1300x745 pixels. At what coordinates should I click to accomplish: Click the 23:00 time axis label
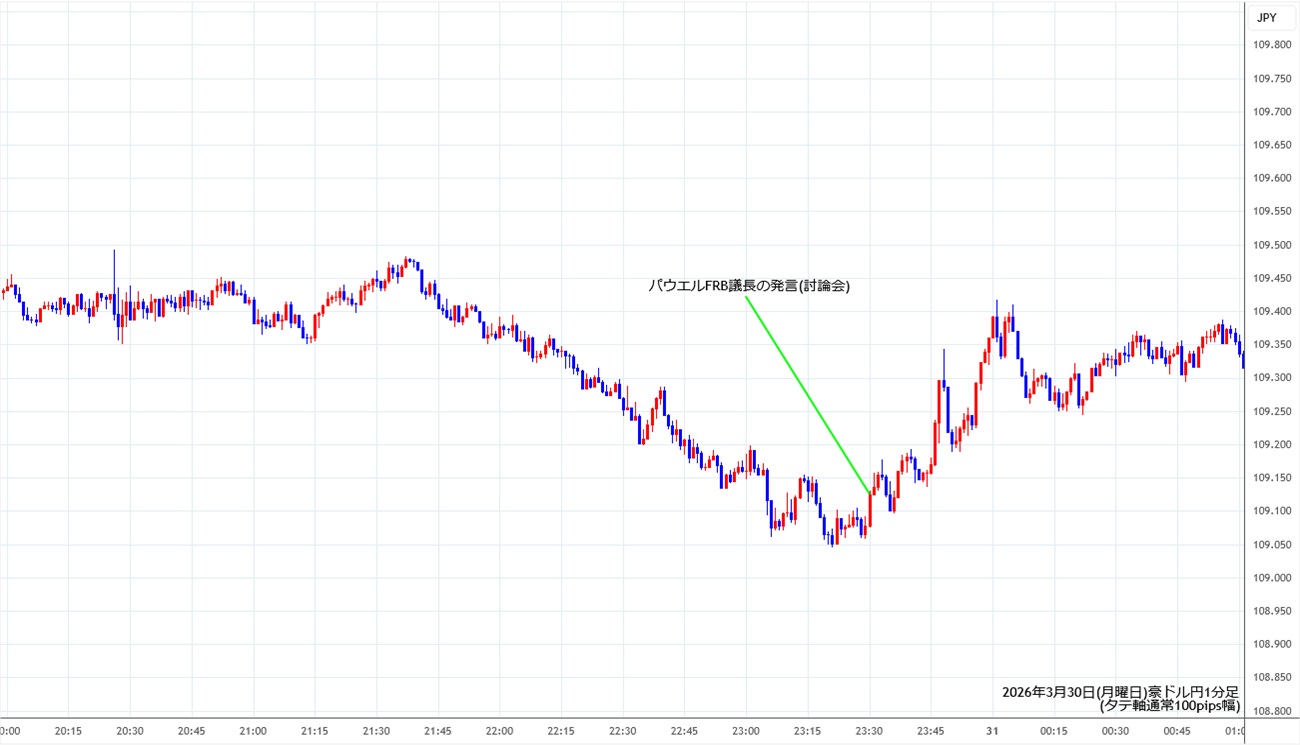pos(746,731)
